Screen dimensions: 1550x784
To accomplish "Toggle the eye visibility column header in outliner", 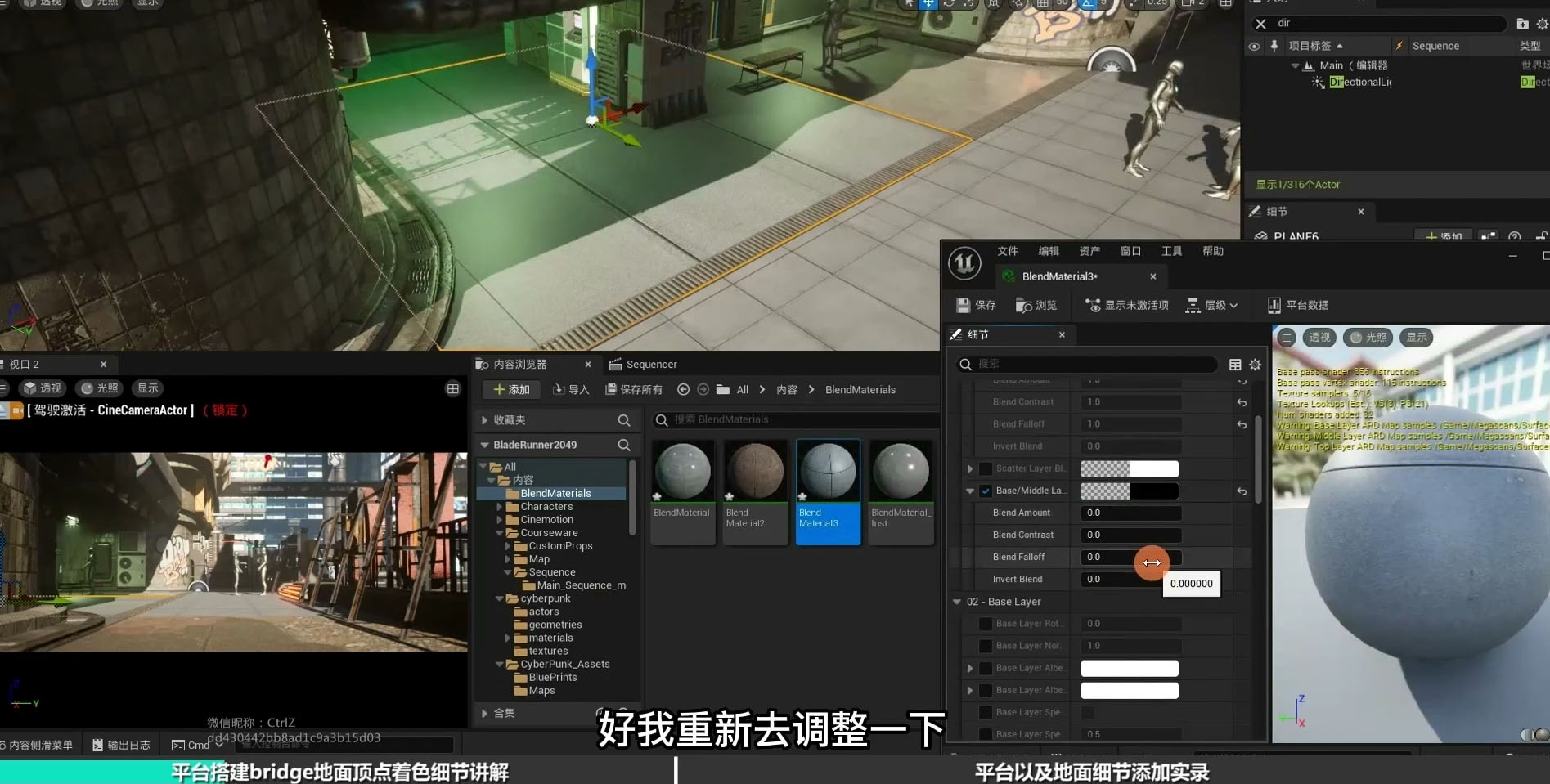I will 1254,46.
